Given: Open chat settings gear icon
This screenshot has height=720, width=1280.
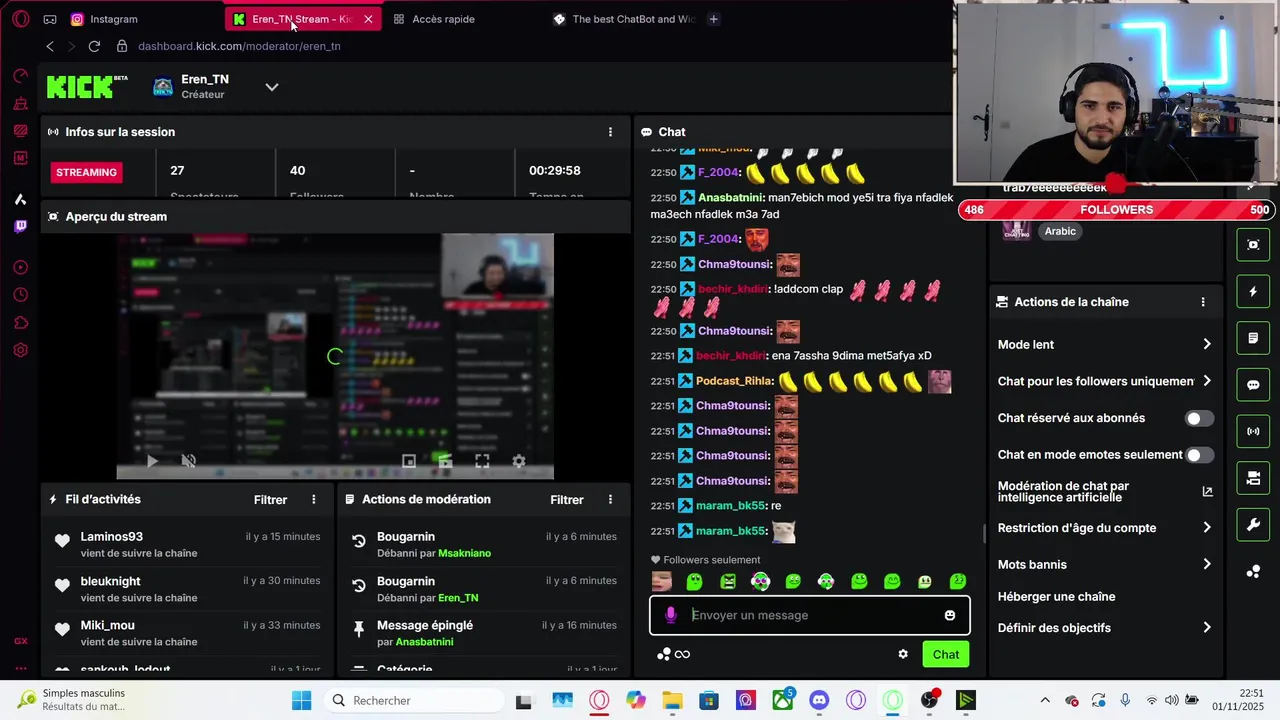Looking at the screenshot, I should pyautogui.click(x=903, y=654).
